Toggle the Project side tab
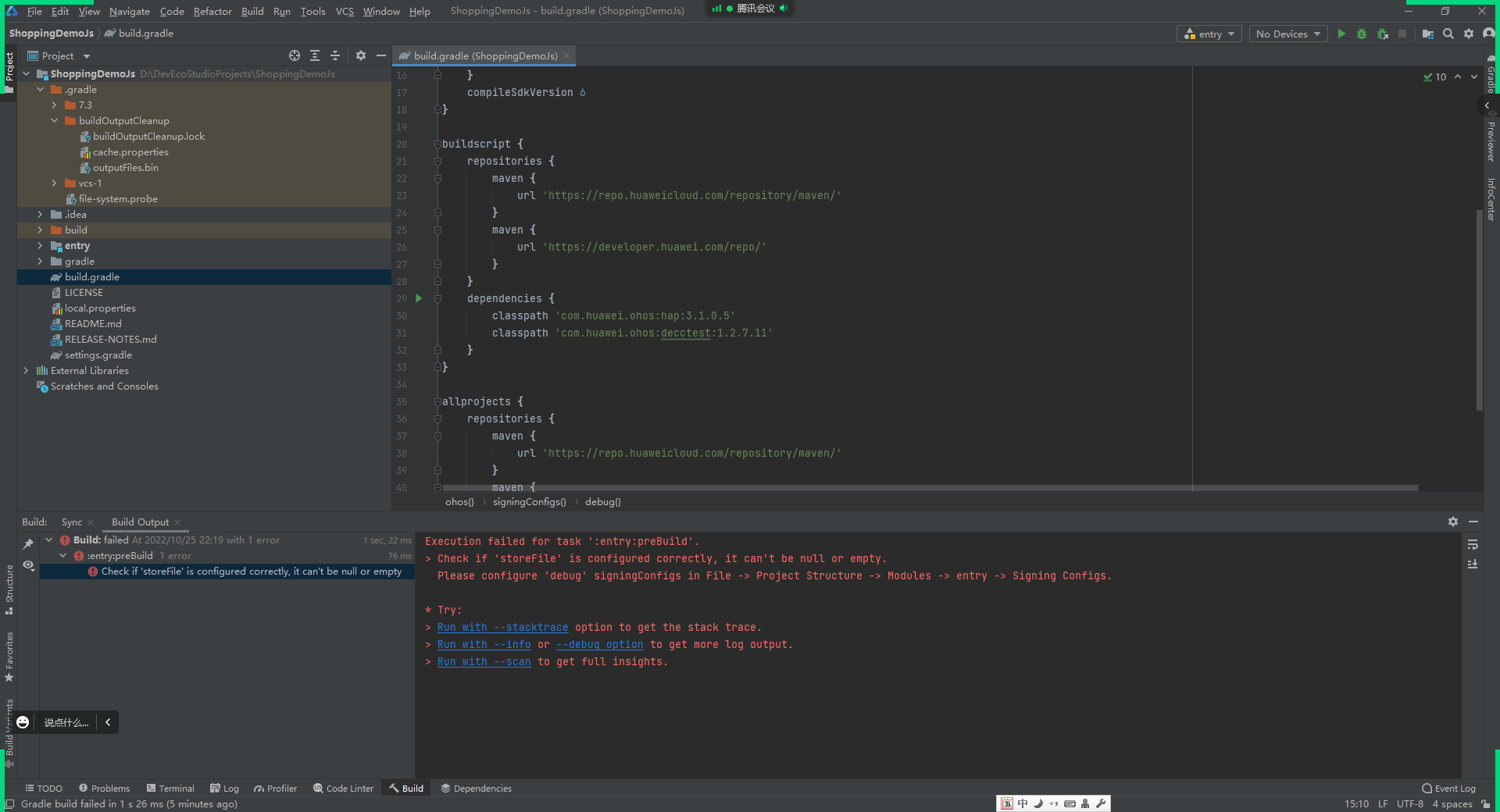The height and width of the screenshot is (812, 1500). [x=9, y=72]
